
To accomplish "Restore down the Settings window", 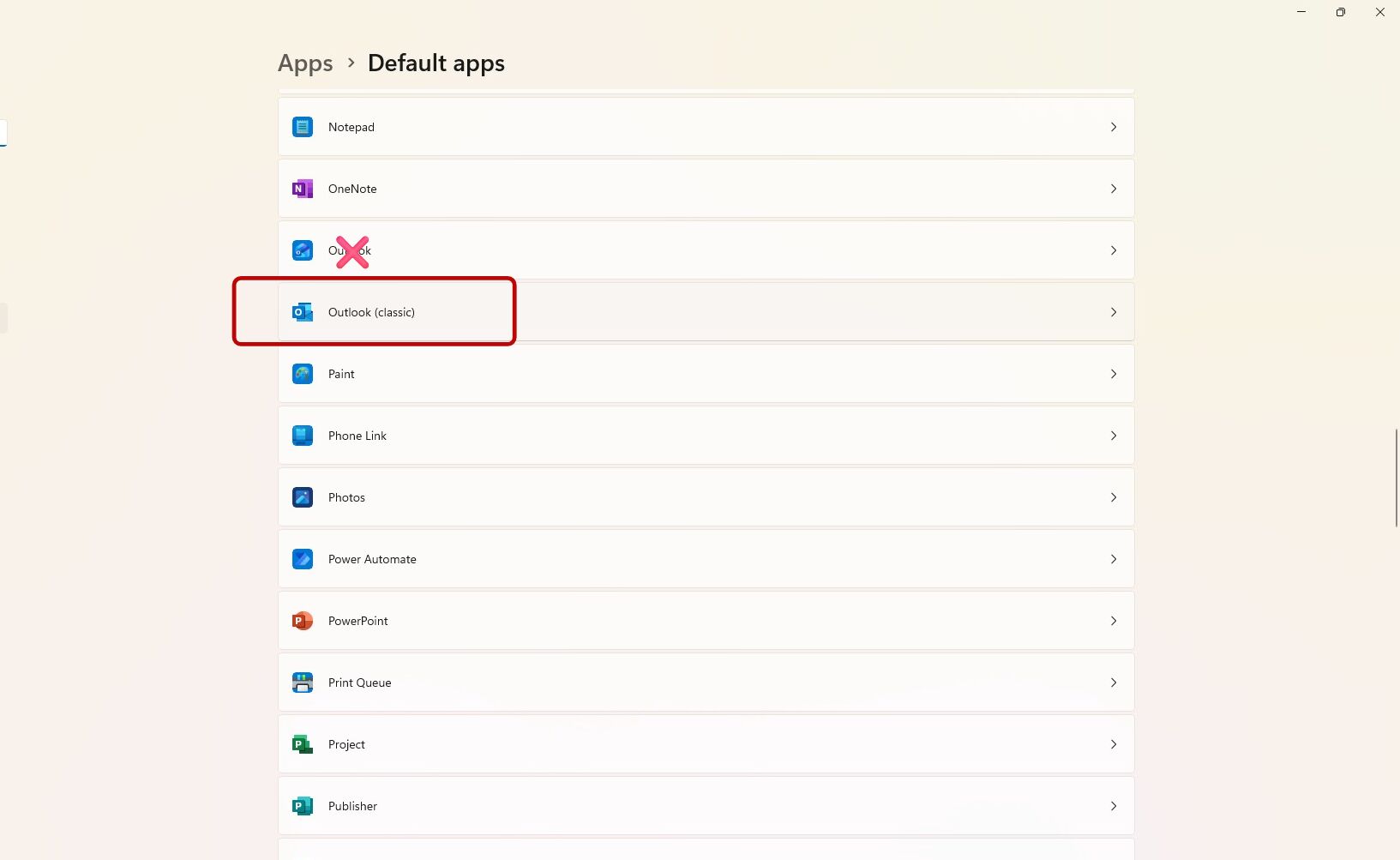I will pos(1341,12).
